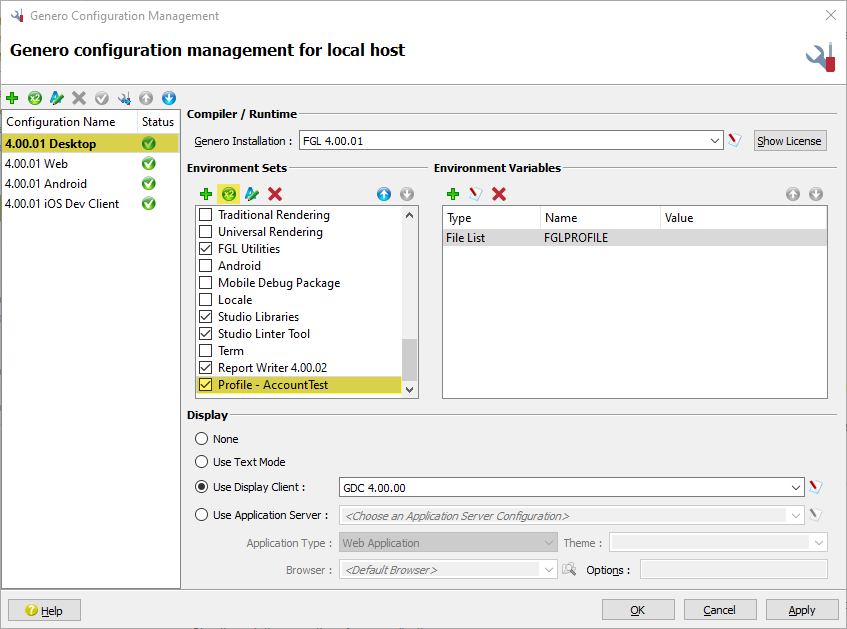Delete the selected configuration with the X icon
The width and height of the screenshot is (847, 629).
(x=78, y=98)
